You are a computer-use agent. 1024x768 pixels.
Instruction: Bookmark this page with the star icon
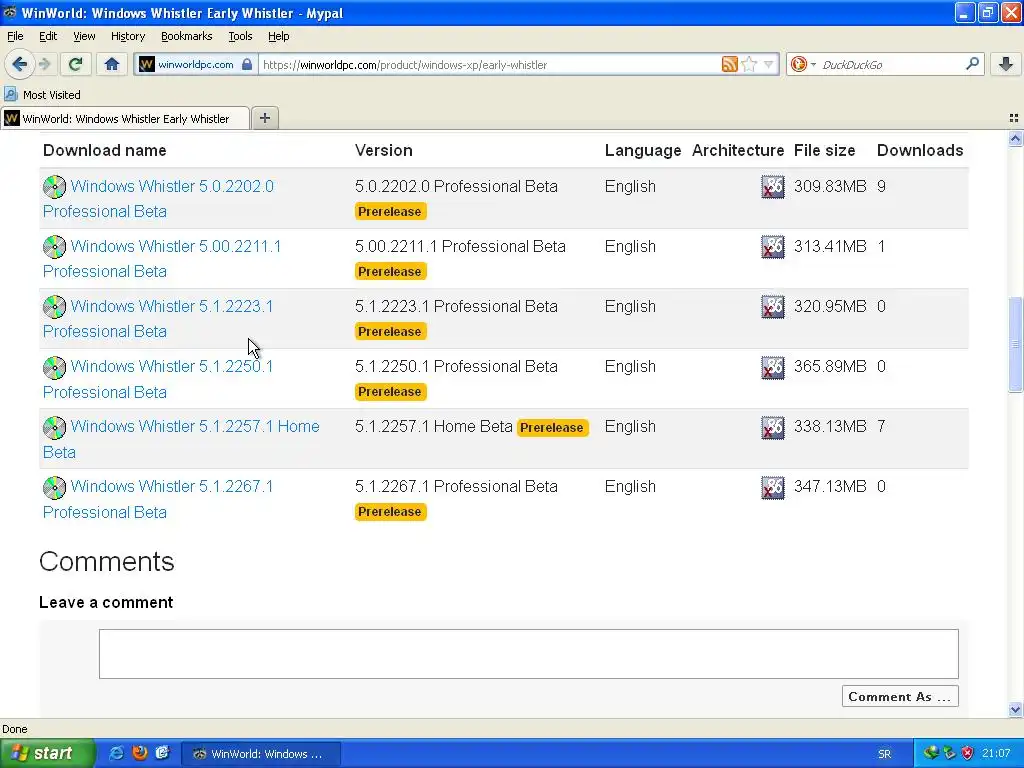[x=750, y=64]
